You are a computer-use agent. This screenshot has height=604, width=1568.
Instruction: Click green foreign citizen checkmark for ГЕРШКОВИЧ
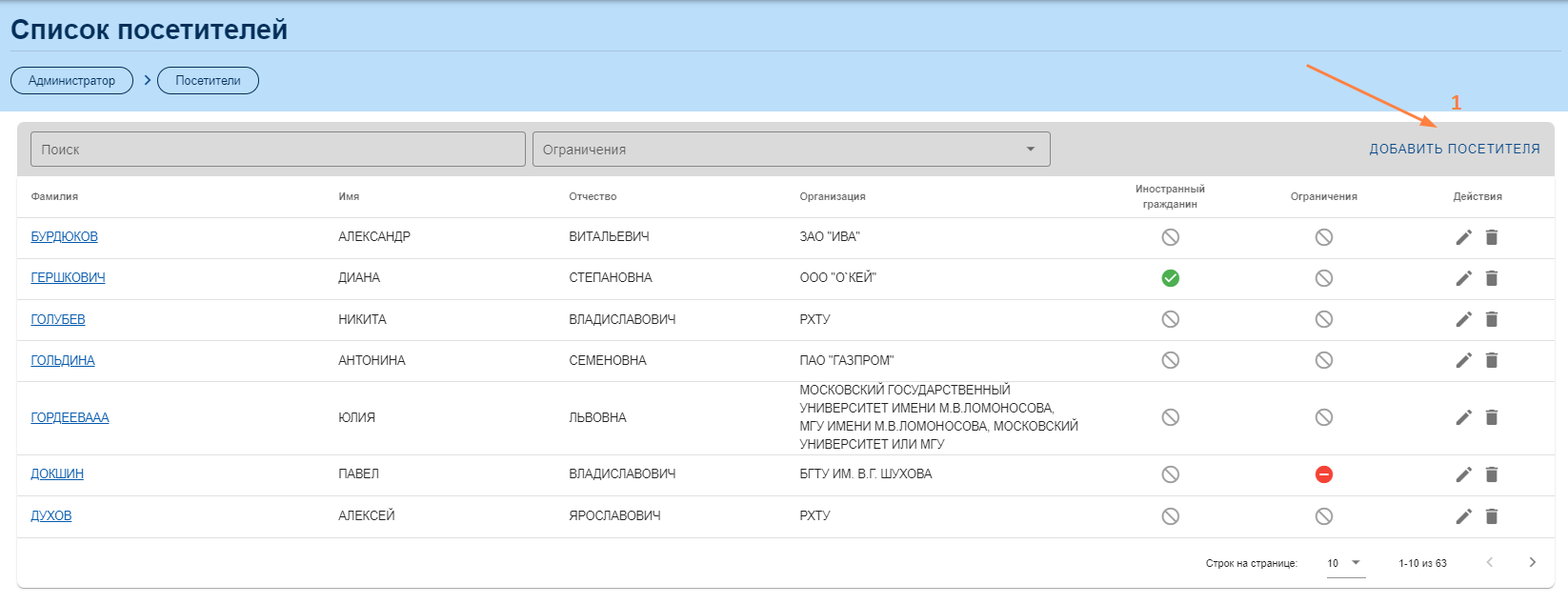point(1170,278)
